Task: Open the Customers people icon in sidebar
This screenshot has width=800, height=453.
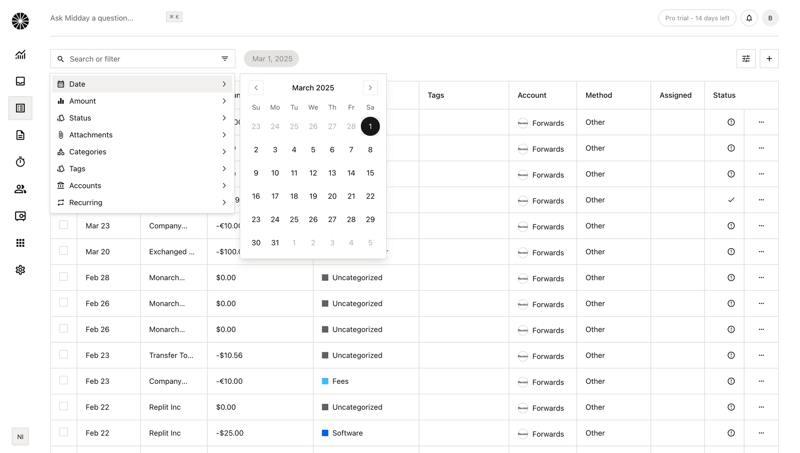Action: 20,189
